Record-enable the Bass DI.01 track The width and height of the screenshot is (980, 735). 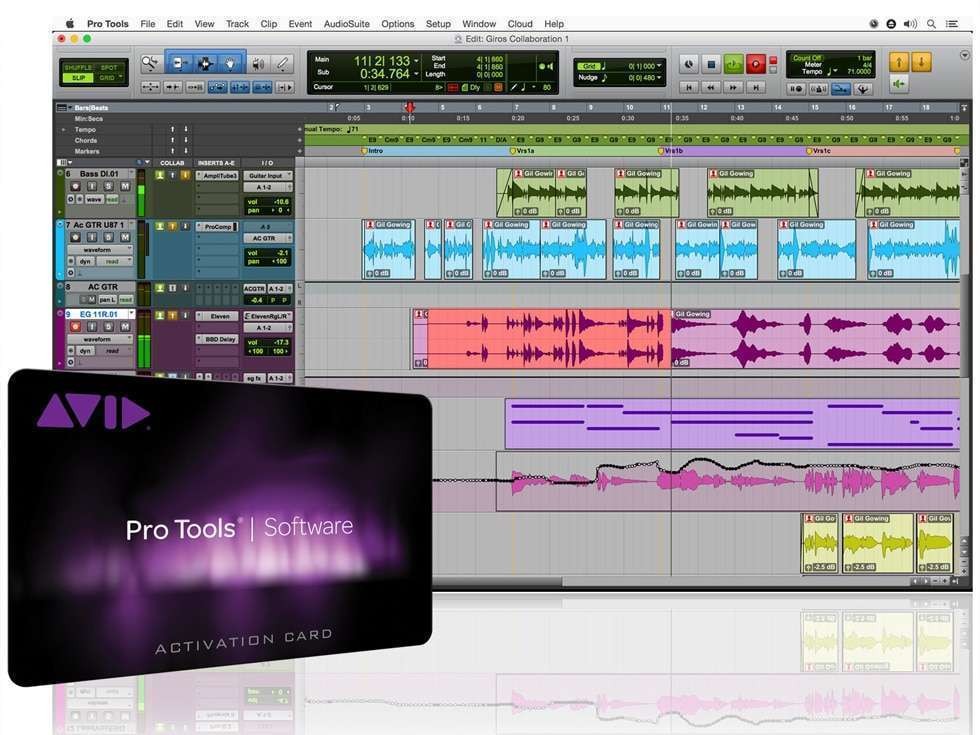pyautogui.click(x=76, y=186)
